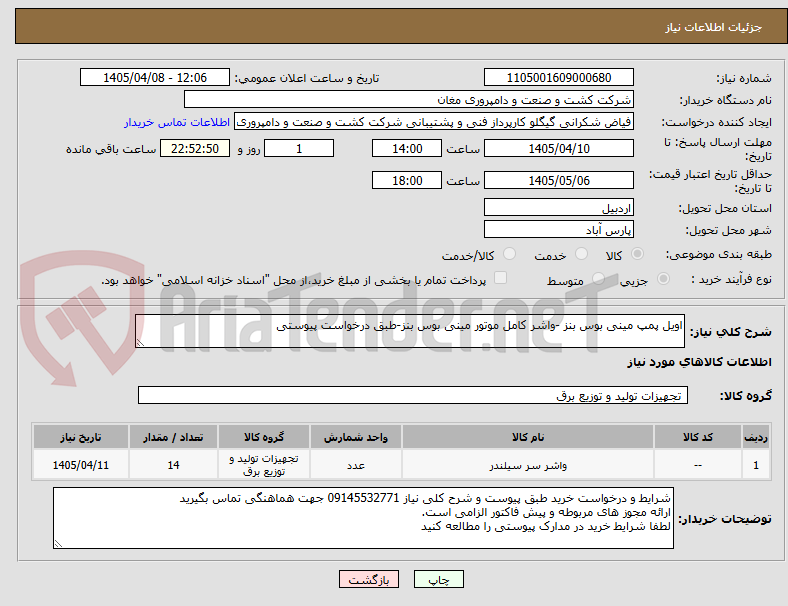Click the شماره نیاز number field
The height and width of the screenshot is (606, 788).
[x=558, y=77]
